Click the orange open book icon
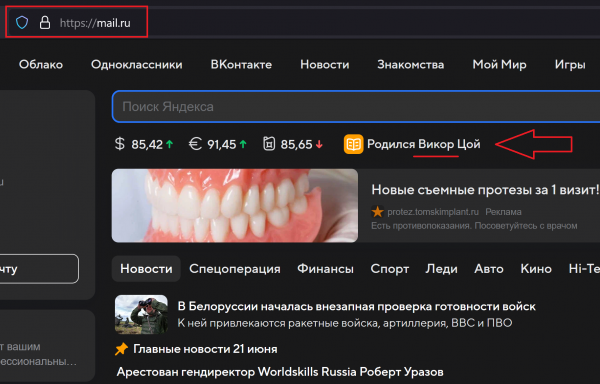600x384 pixels. pos(353,144)
